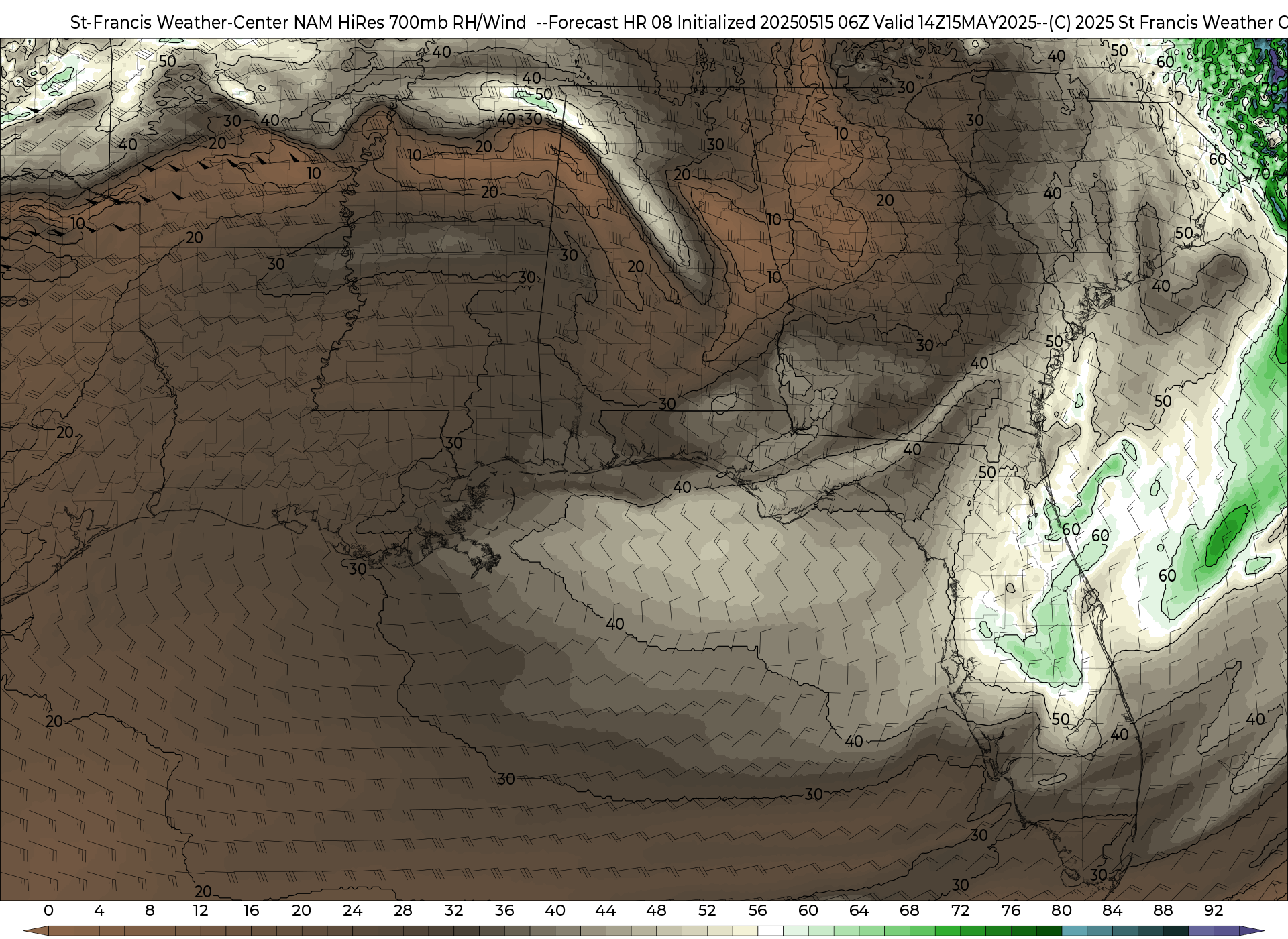
Task: Pick the purple swatch left of 92
Action: point(1201,931)
